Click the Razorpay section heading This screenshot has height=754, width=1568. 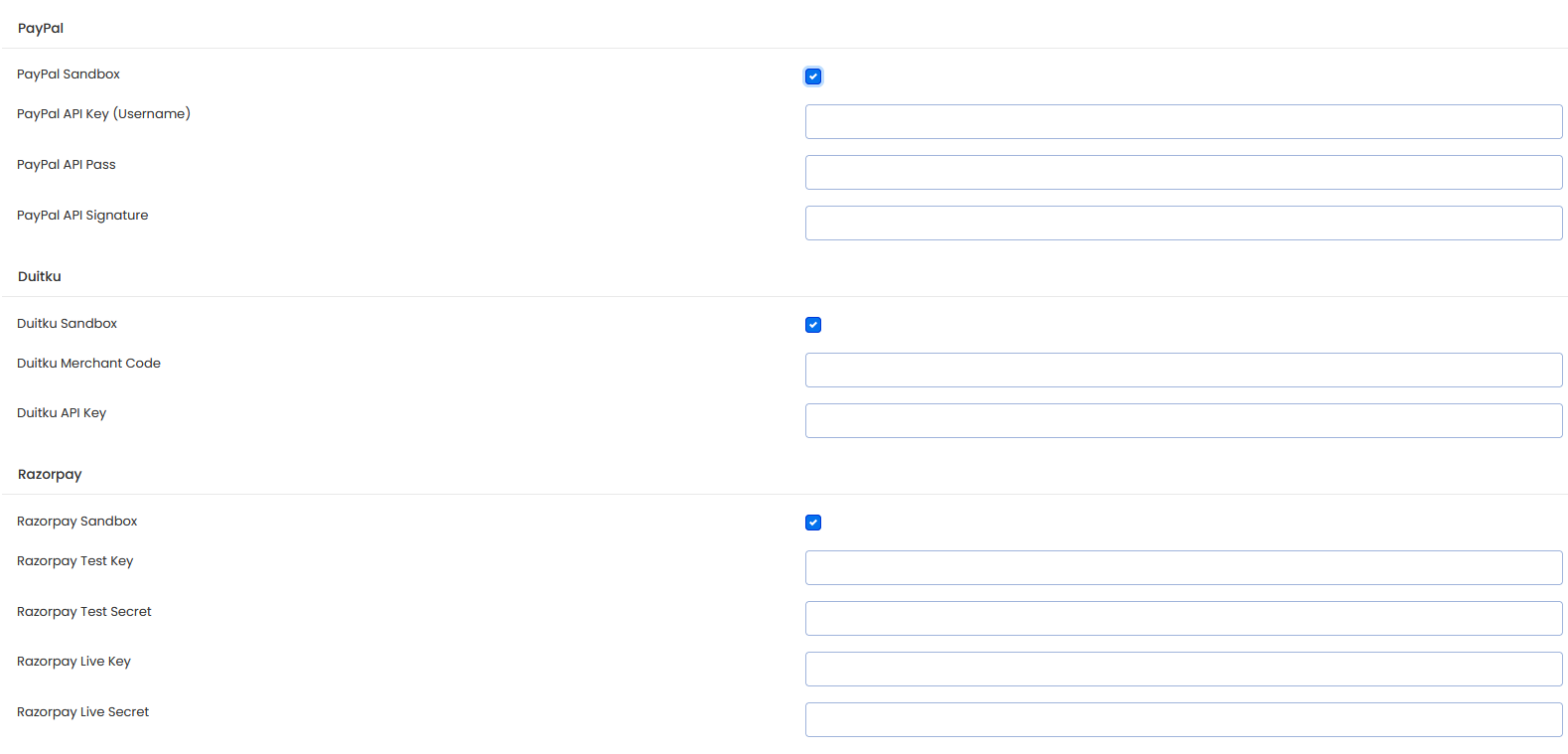(50, 474)
